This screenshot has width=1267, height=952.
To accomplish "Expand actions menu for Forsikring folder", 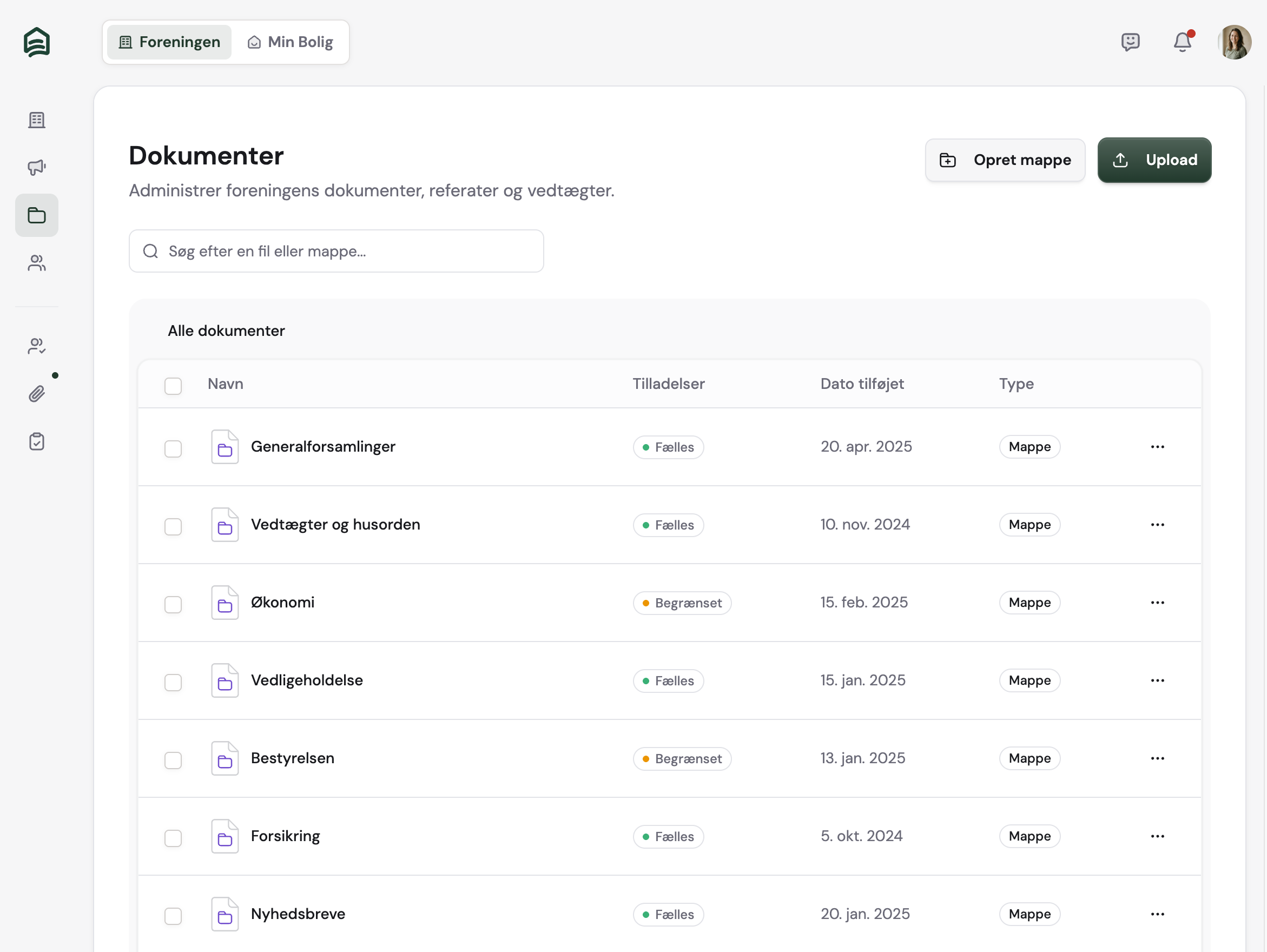I will (1157, 836).
